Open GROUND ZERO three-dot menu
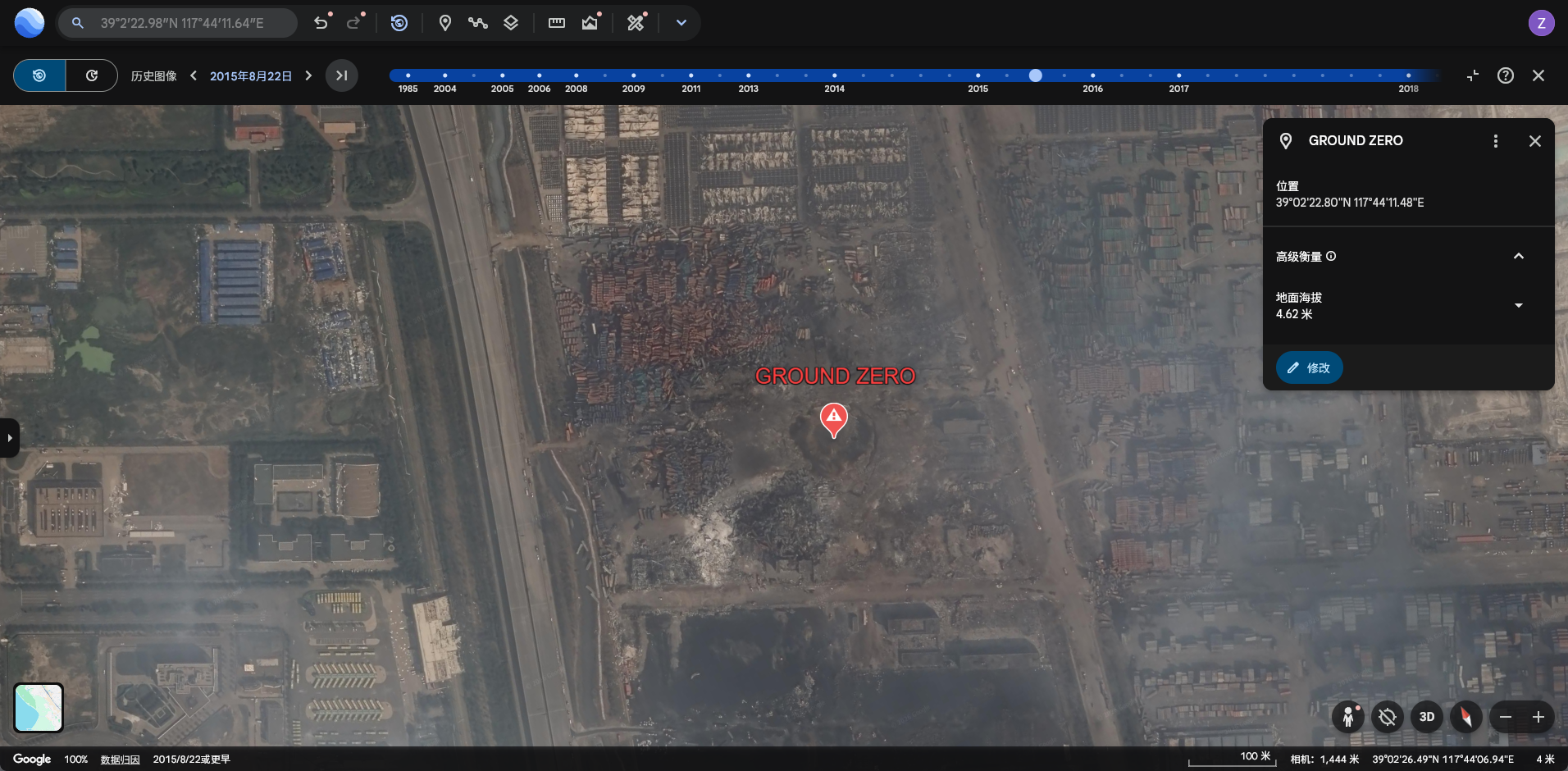Viewport: 1568px width, 771px height. [1495, 141]
